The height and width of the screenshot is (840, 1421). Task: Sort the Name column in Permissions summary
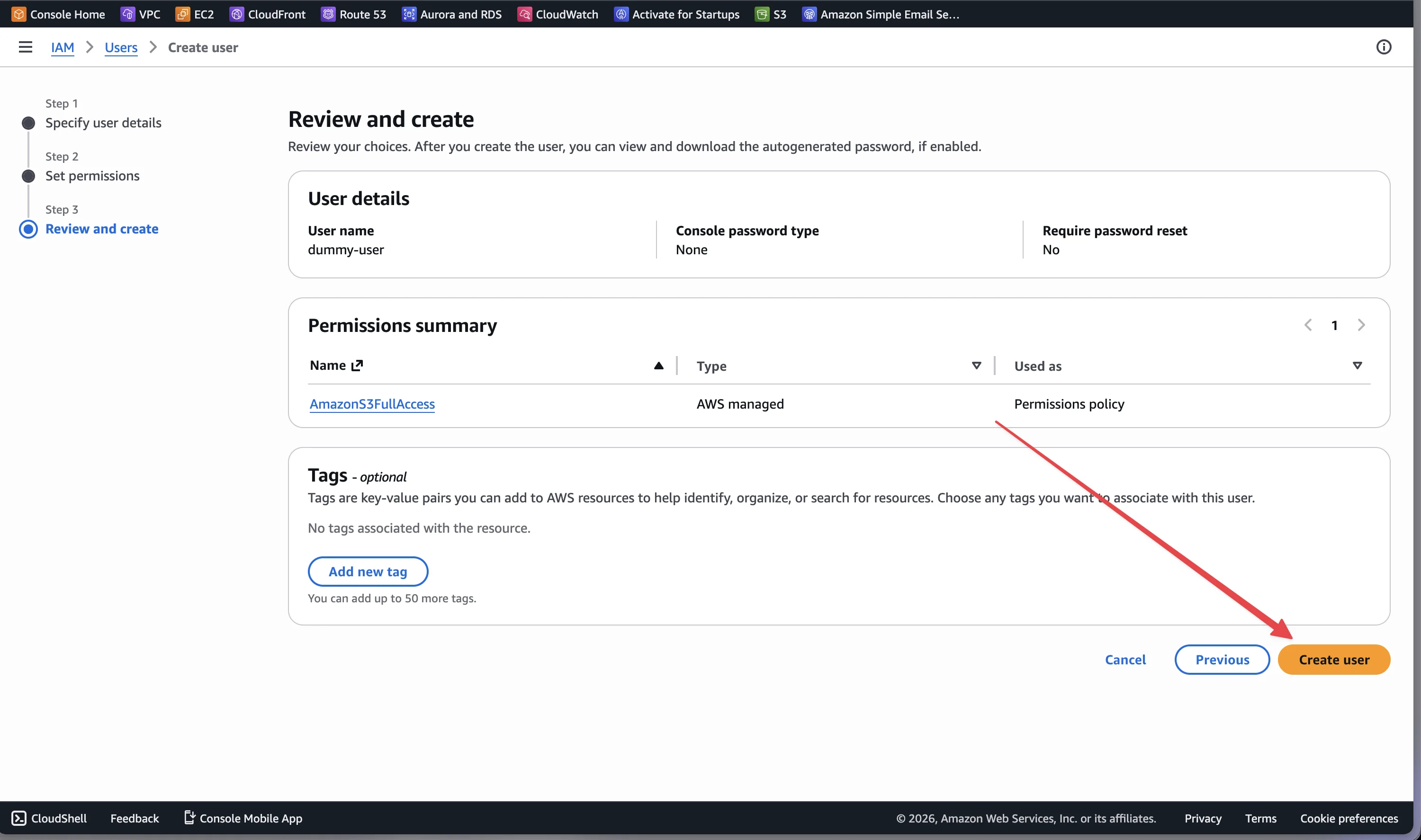tap(658, 366)
